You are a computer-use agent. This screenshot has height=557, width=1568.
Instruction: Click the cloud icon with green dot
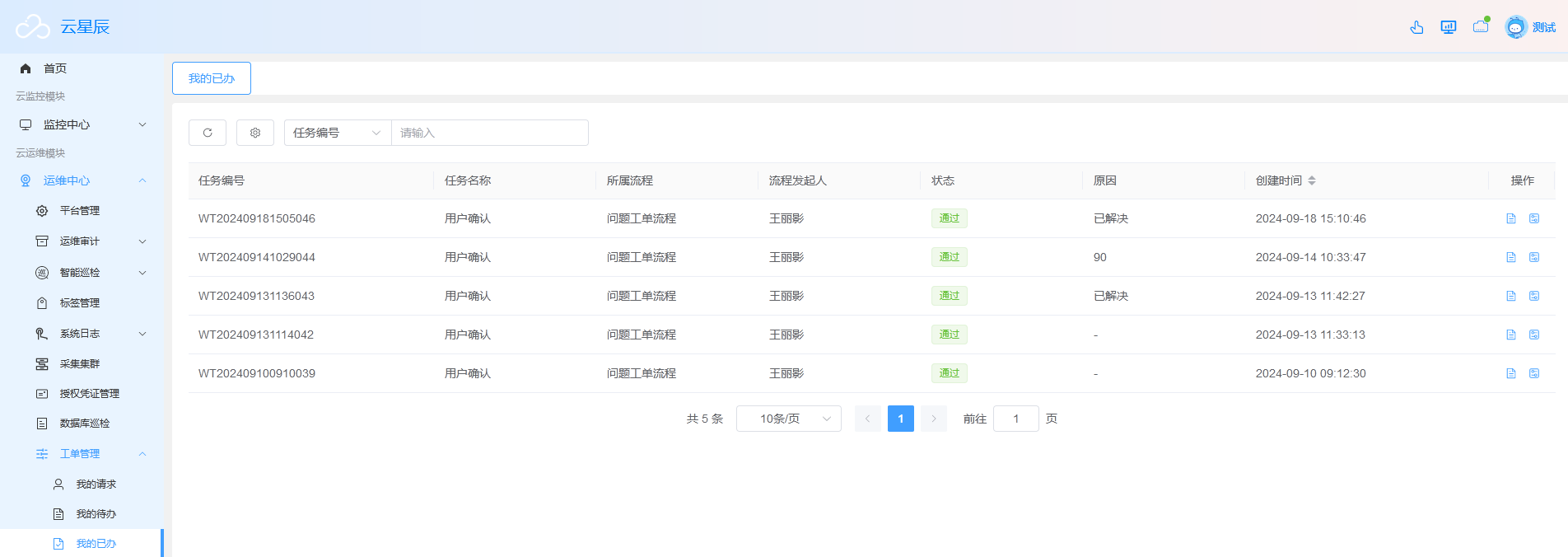tap(1481, 26)
